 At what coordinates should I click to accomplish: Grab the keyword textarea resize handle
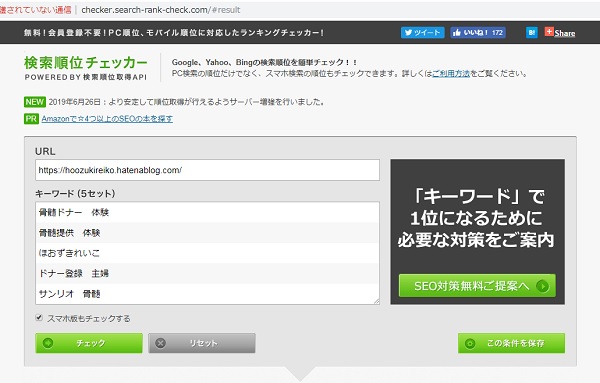point(377,302)
